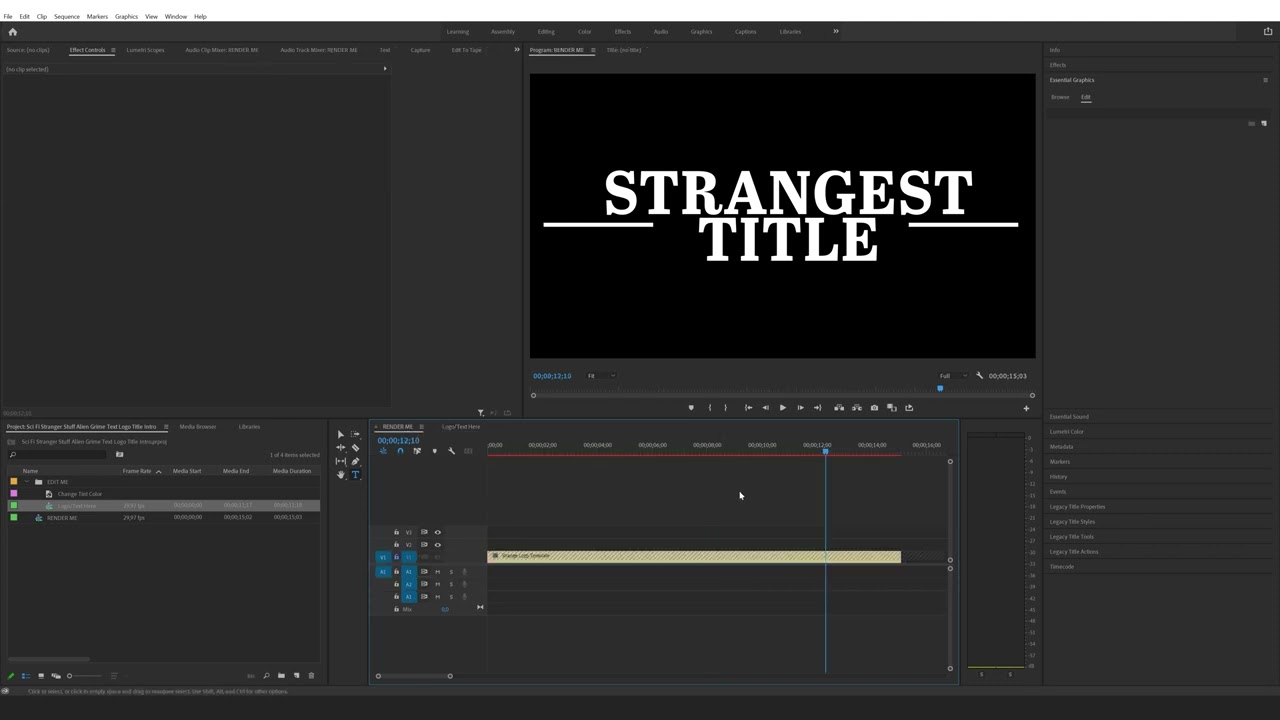This screenshot has height=720, width=1280.
Task: Show hidden source panel tabs chevrons
Action: coord(517,50)
